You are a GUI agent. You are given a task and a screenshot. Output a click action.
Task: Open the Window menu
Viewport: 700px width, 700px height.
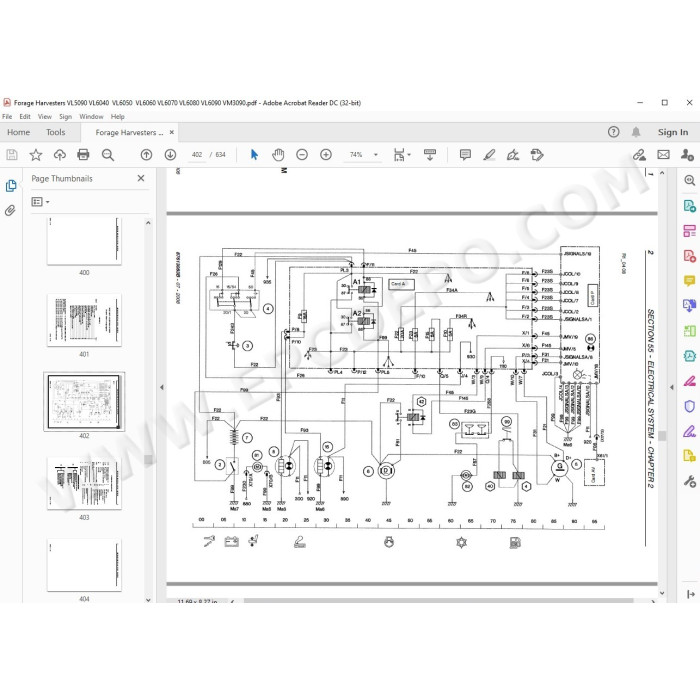[x=91, y=117]
